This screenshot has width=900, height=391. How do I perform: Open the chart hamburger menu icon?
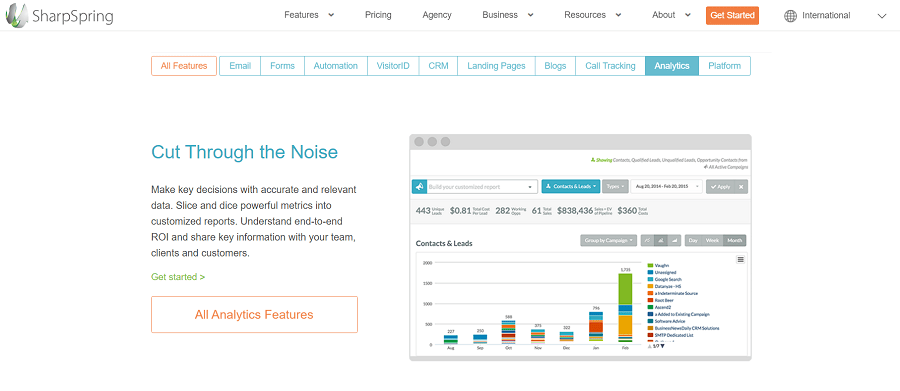(740, 260)
